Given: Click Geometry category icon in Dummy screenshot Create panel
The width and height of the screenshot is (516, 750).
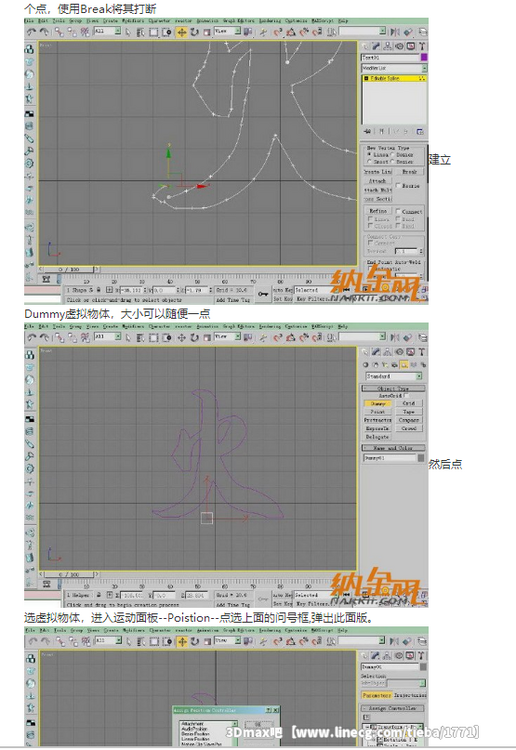Looking at the screenshot, I should (x=366, y=365).
